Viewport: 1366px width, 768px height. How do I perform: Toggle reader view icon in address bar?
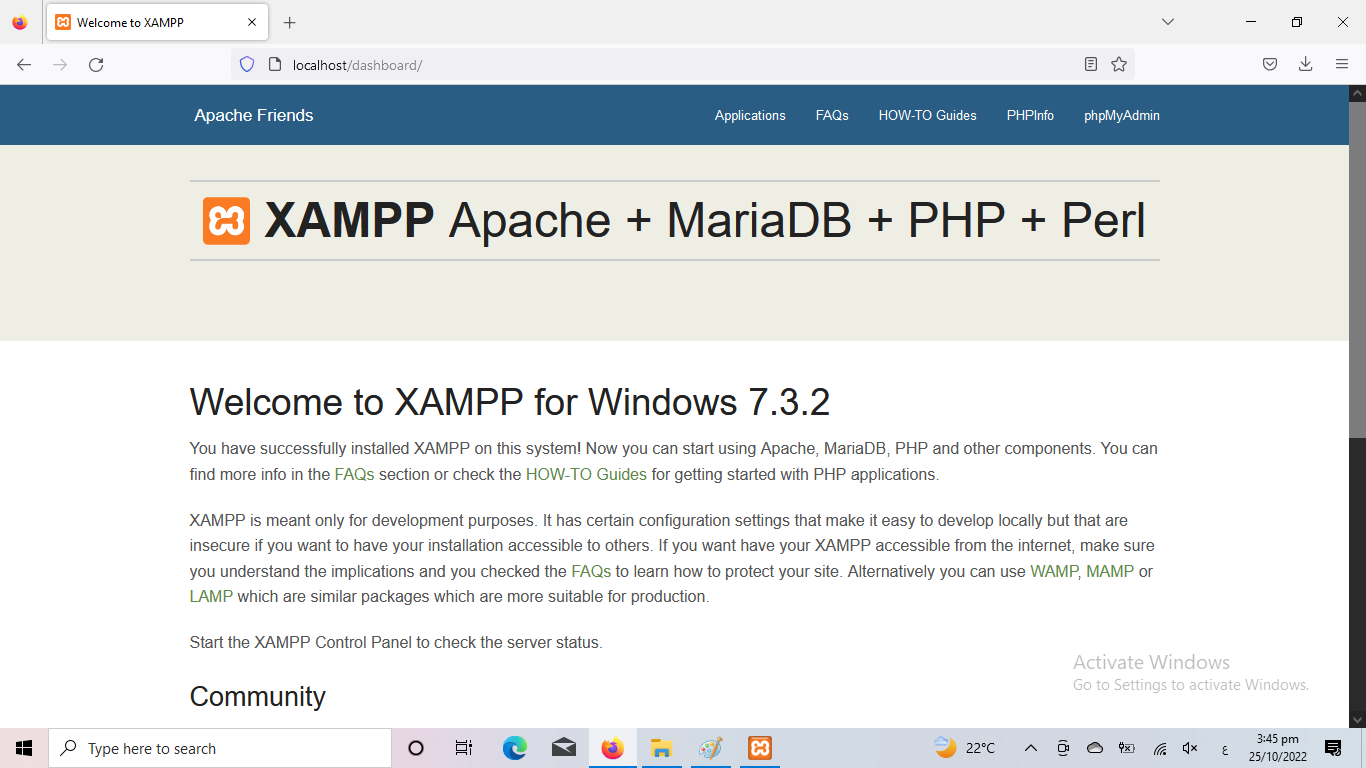tap(1091, 65)
